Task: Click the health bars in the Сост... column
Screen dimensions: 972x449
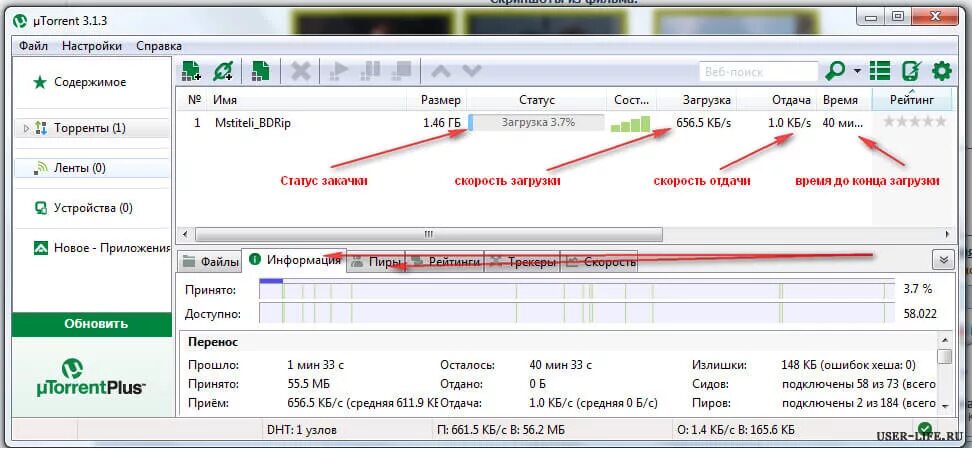Action: point(630,123)
